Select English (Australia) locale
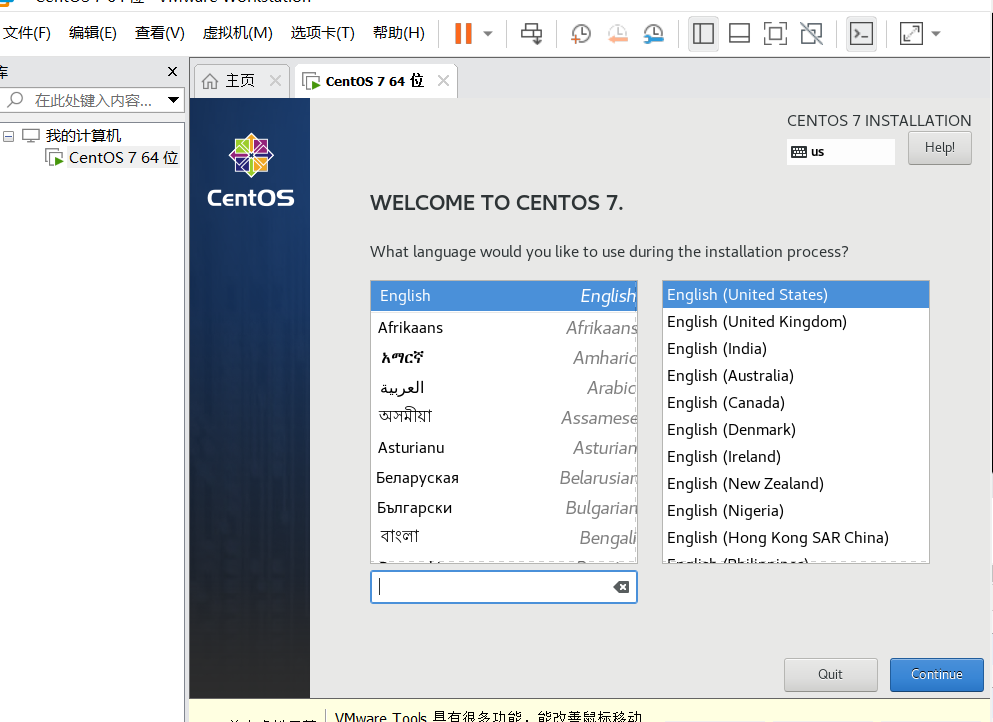Viewport: 993px width, 722px height. coord(795,376)
